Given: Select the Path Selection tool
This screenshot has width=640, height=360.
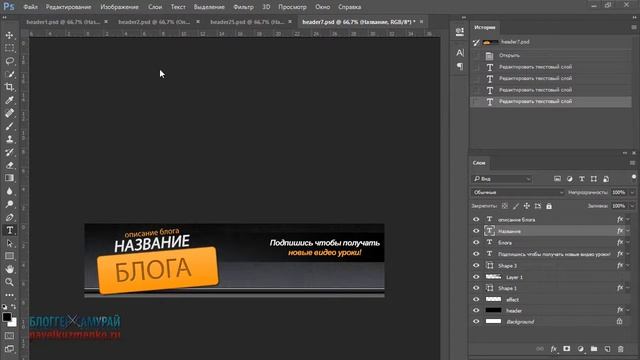Looking at the screenshot, I should (x=9, y=243).
